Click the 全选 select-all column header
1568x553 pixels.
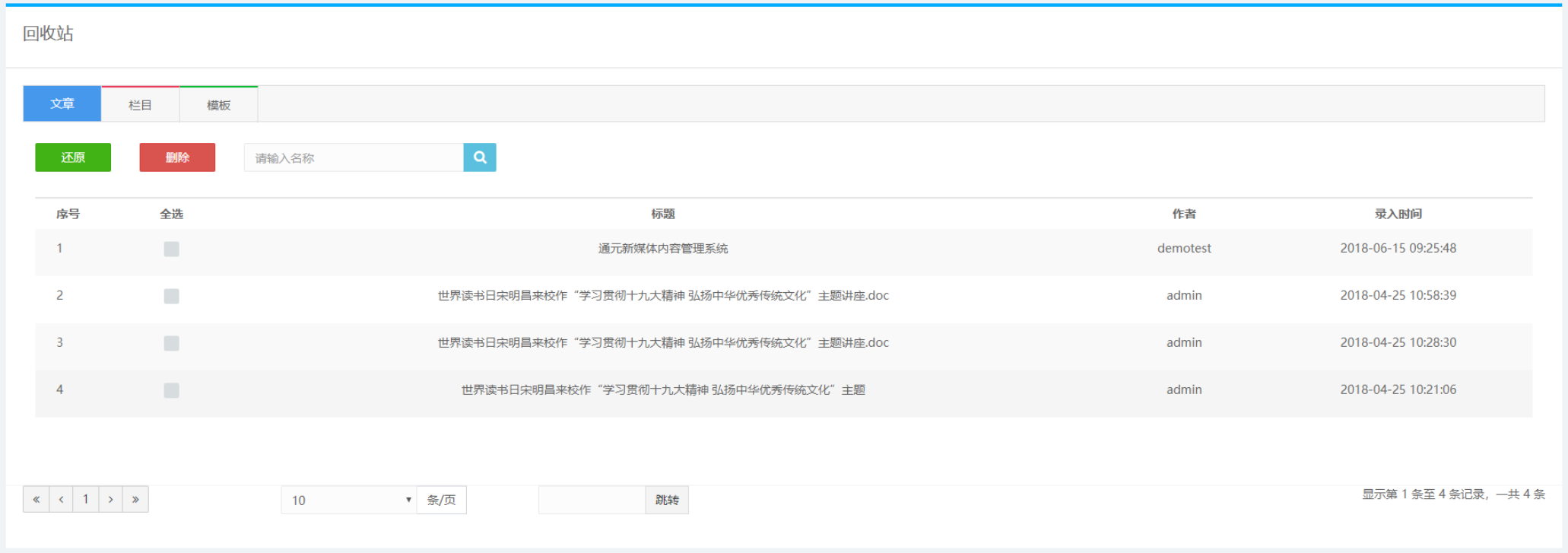(x=172, y=214)
